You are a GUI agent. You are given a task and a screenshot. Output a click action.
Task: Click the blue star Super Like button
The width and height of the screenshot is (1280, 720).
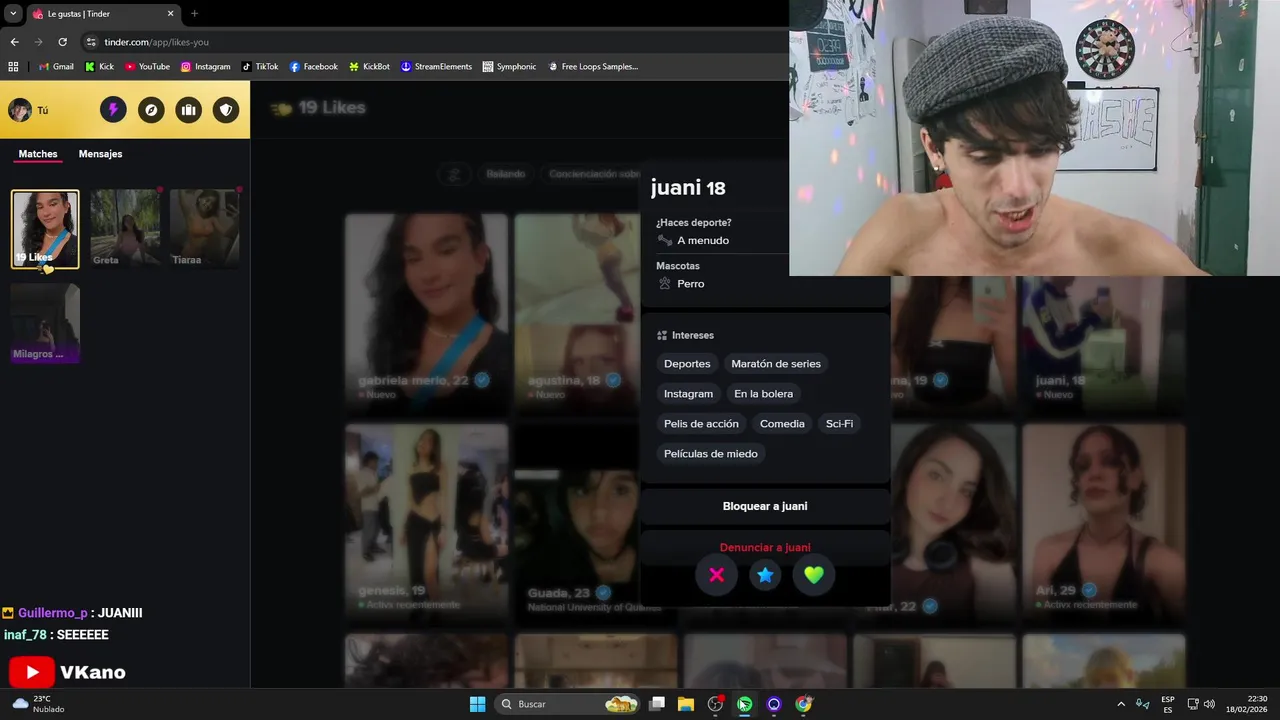click(x=765, y=575)
